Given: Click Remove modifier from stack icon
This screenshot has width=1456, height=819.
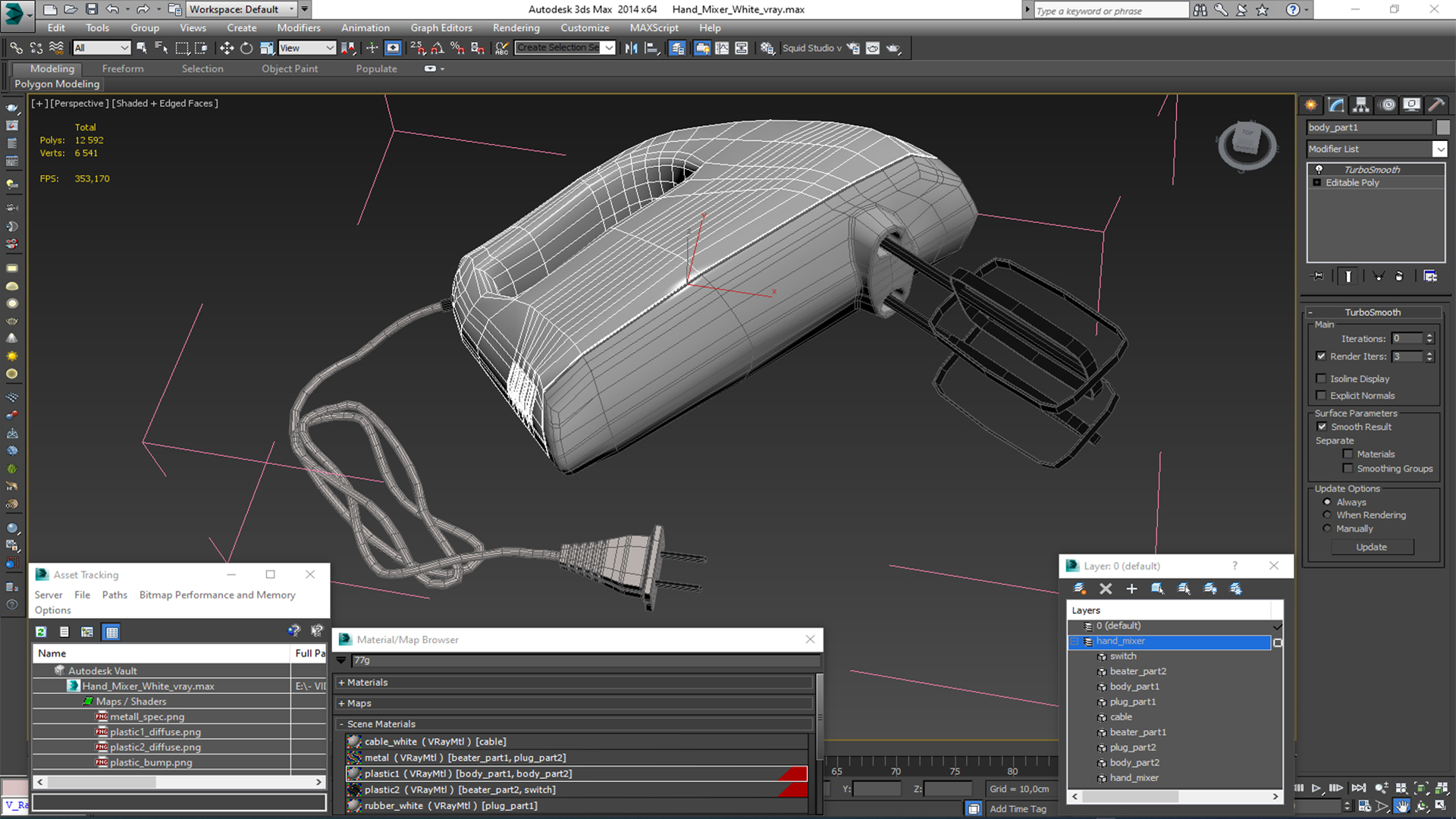Looking at the screenshot, I should tap(1399, 276).
